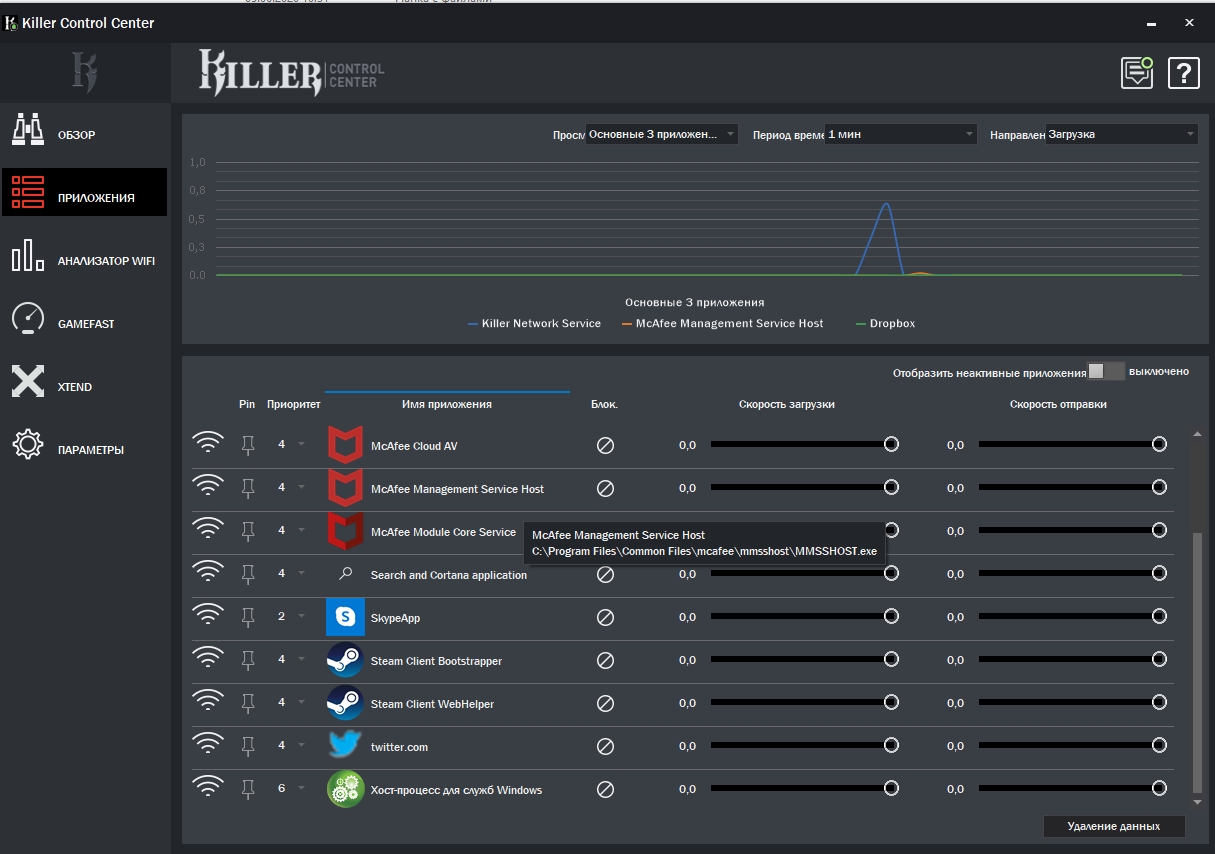Pin the SkypeApp row
This screenshot has height=854, width=1215.
point(249,617)
